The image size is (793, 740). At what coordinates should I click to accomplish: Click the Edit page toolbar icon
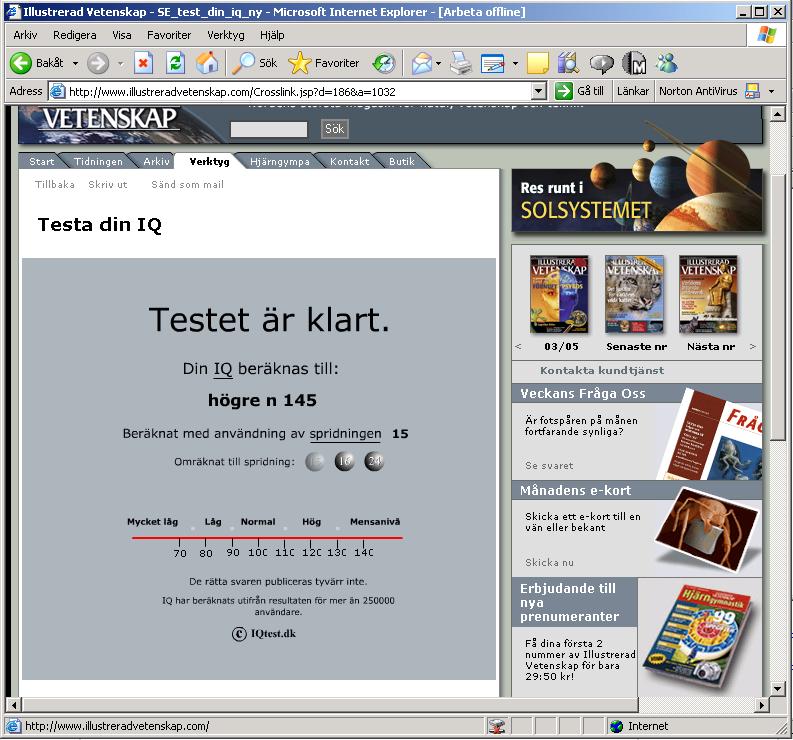(493, 63)
